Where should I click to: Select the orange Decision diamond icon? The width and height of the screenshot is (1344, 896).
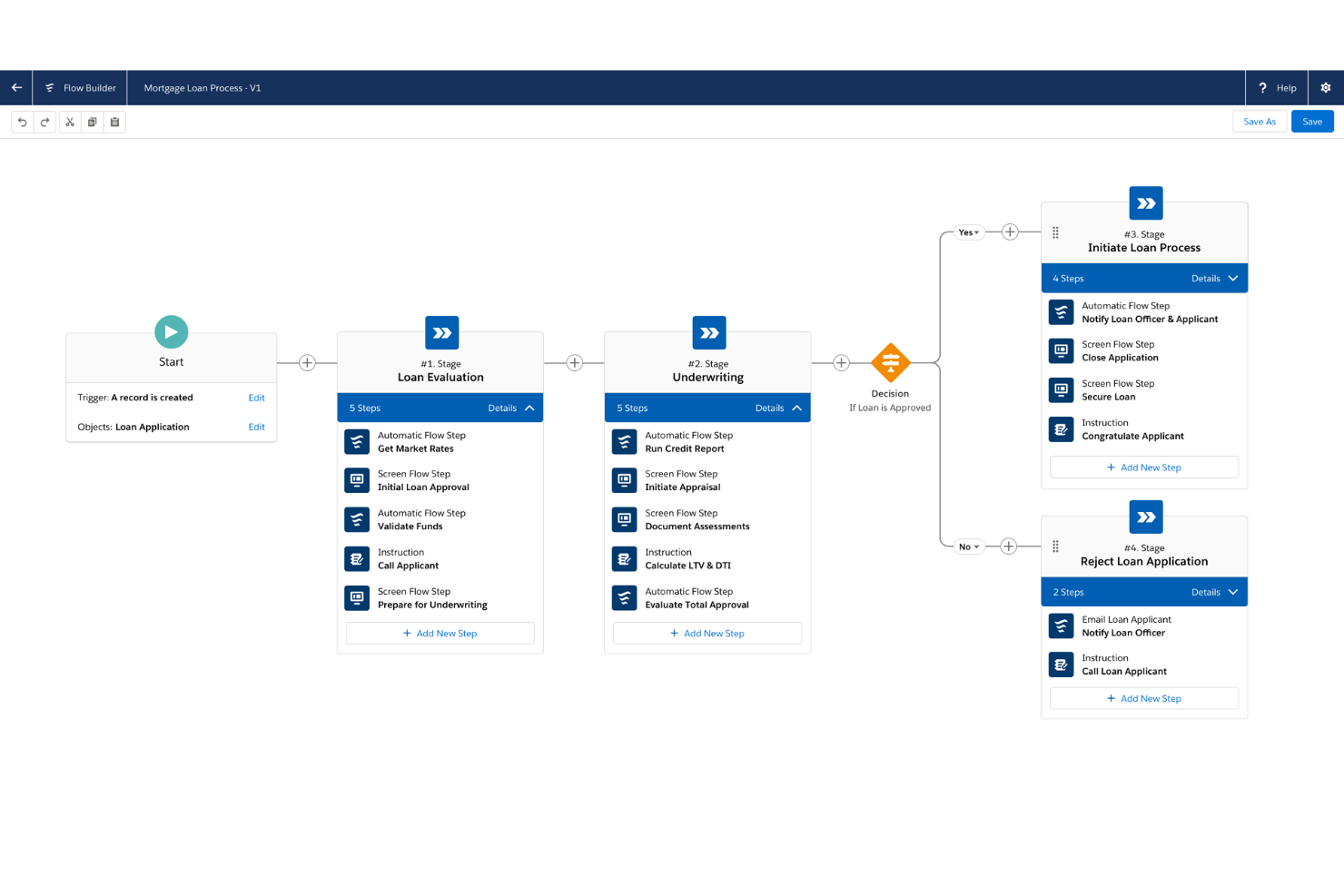tap(890, 362)
